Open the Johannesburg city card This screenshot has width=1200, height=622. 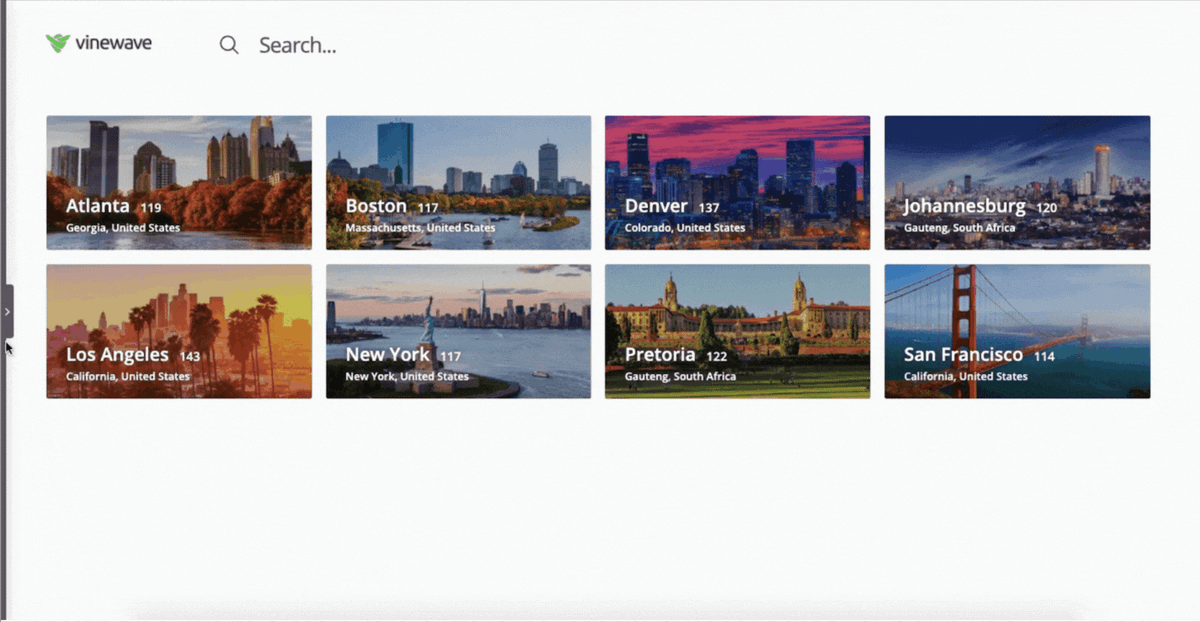coord(1017,182)
